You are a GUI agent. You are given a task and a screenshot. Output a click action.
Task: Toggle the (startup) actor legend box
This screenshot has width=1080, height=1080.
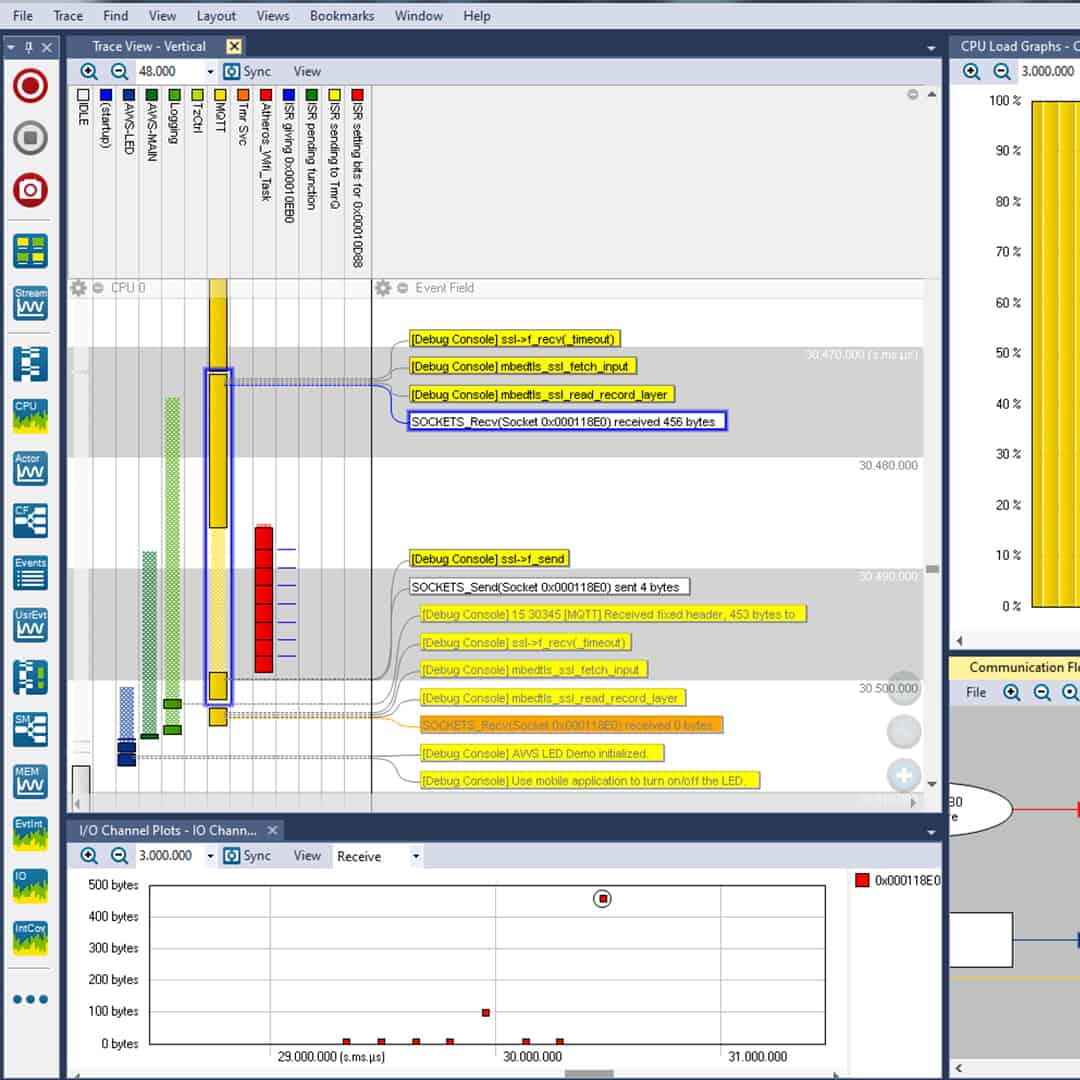pyautogui.click(x=106, y=94)
